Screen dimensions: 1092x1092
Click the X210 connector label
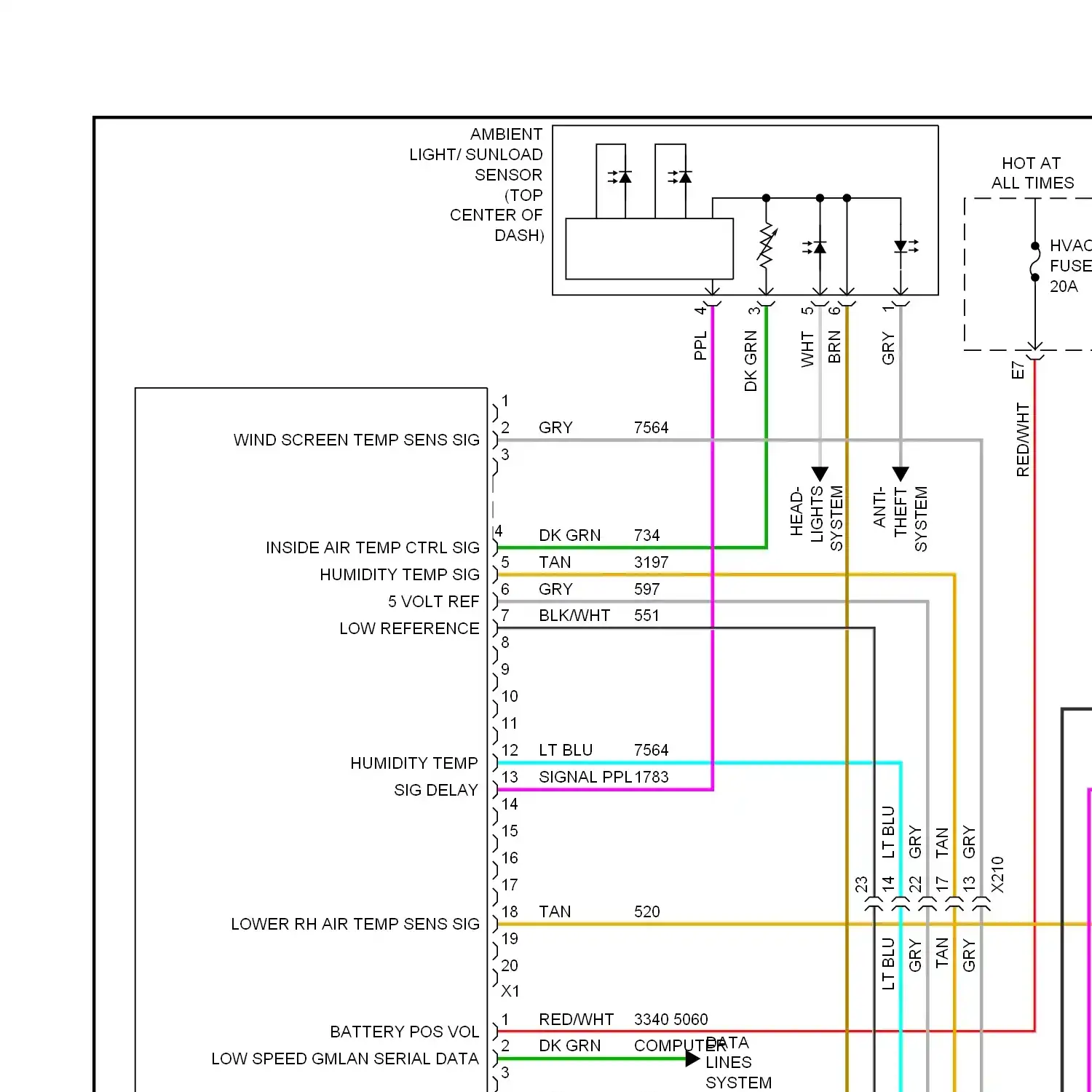pos(997,874)
